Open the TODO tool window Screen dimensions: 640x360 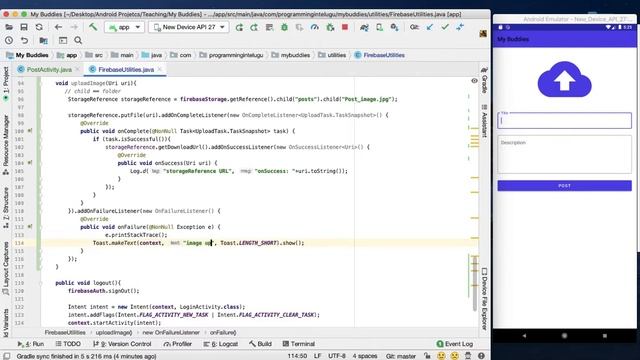68,344
